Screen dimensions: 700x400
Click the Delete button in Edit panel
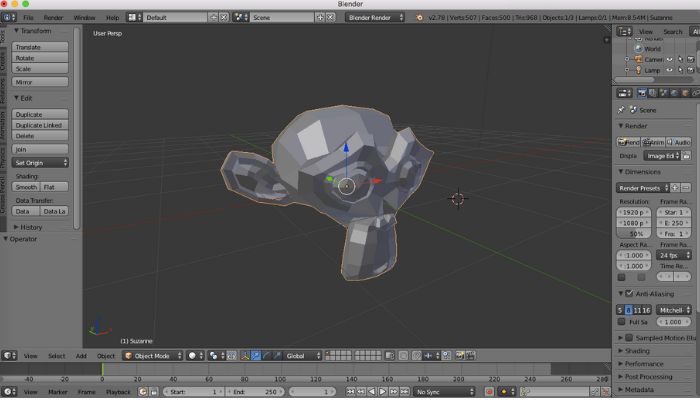coord(40,136)
